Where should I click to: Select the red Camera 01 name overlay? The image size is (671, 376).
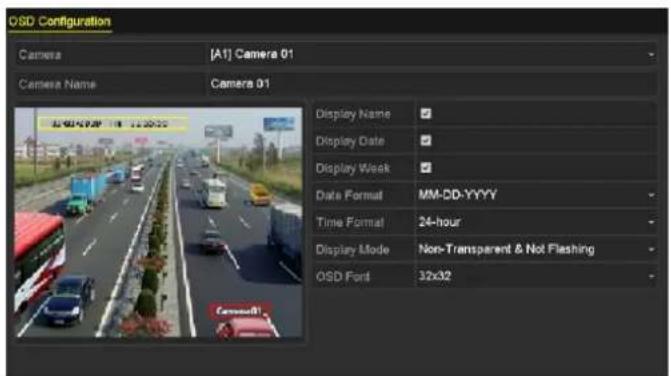tap(239, 311)
